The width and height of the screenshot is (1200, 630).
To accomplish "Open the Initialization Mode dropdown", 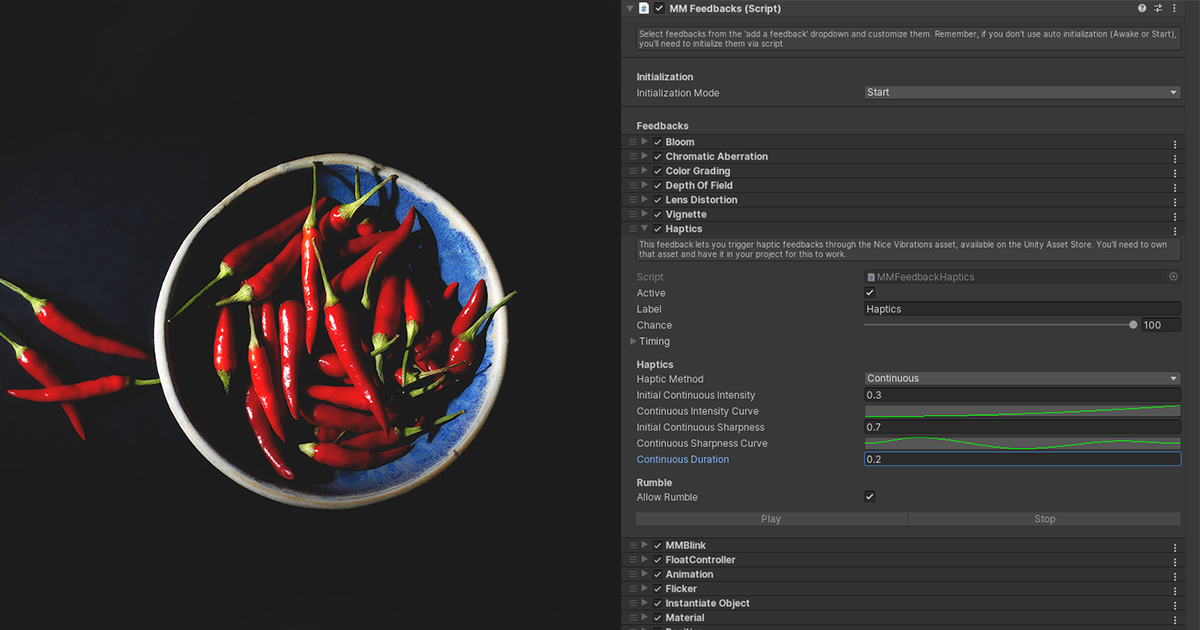I will [x=1022, y=92].
